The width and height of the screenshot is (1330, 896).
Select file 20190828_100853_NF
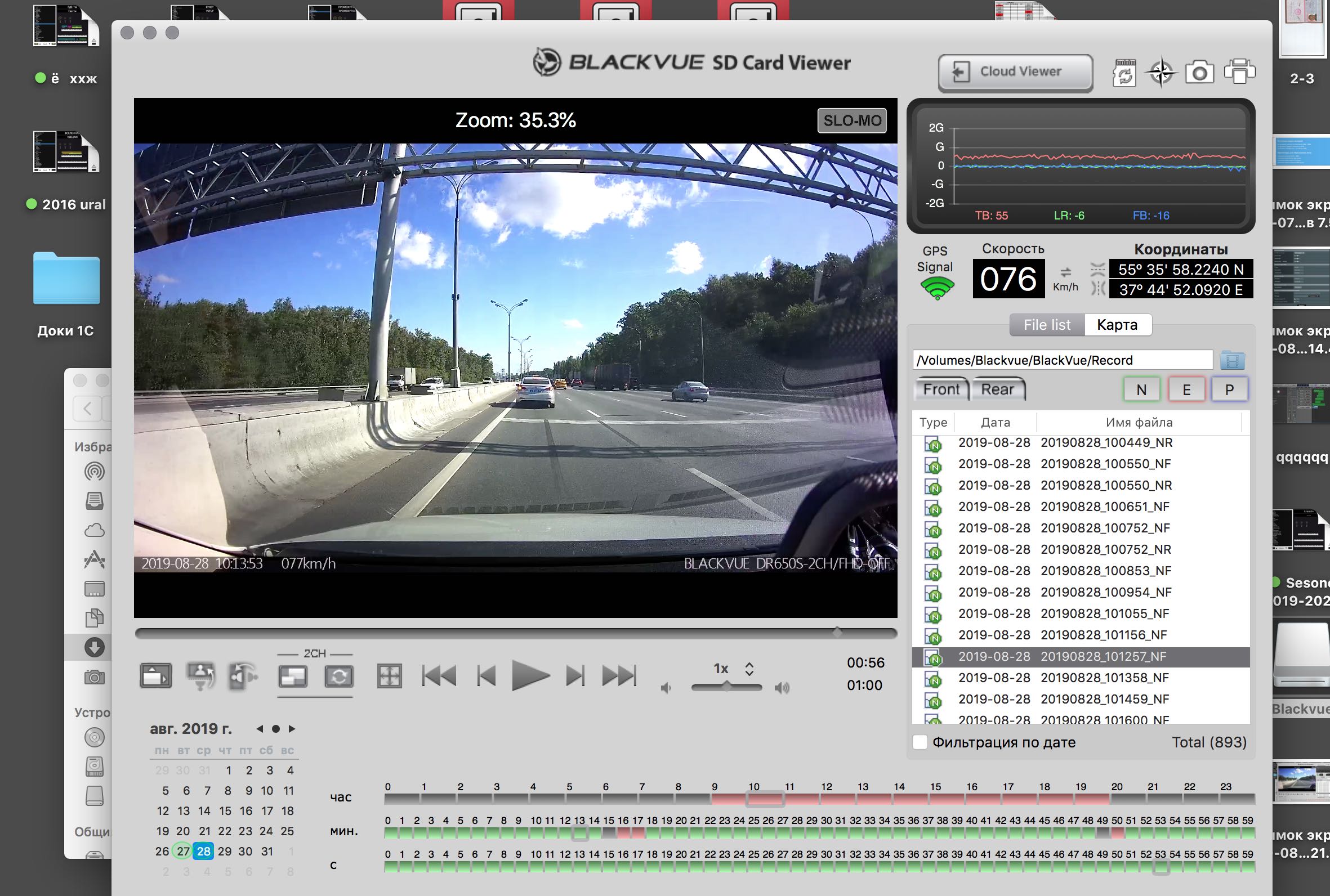(x=1081, y=571)
